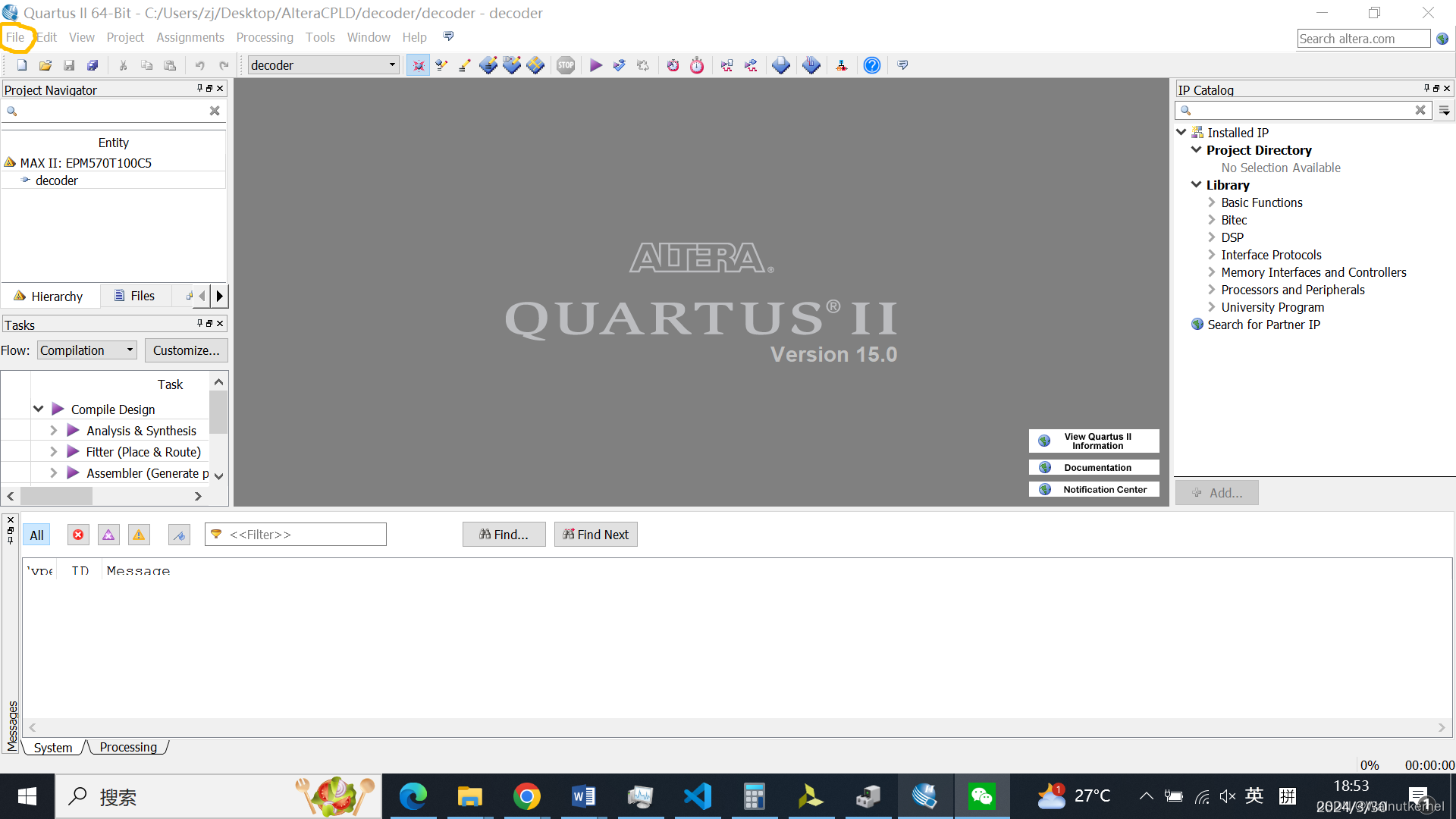Click the Open File folder icon
1456x819 pixels.
[x=45, y=65]
